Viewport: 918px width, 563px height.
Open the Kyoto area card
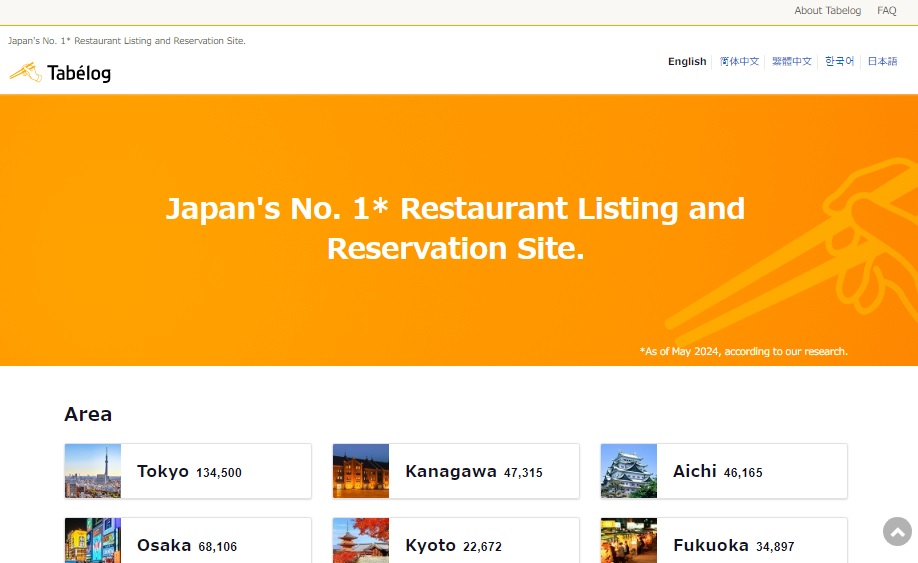point(456,541)
